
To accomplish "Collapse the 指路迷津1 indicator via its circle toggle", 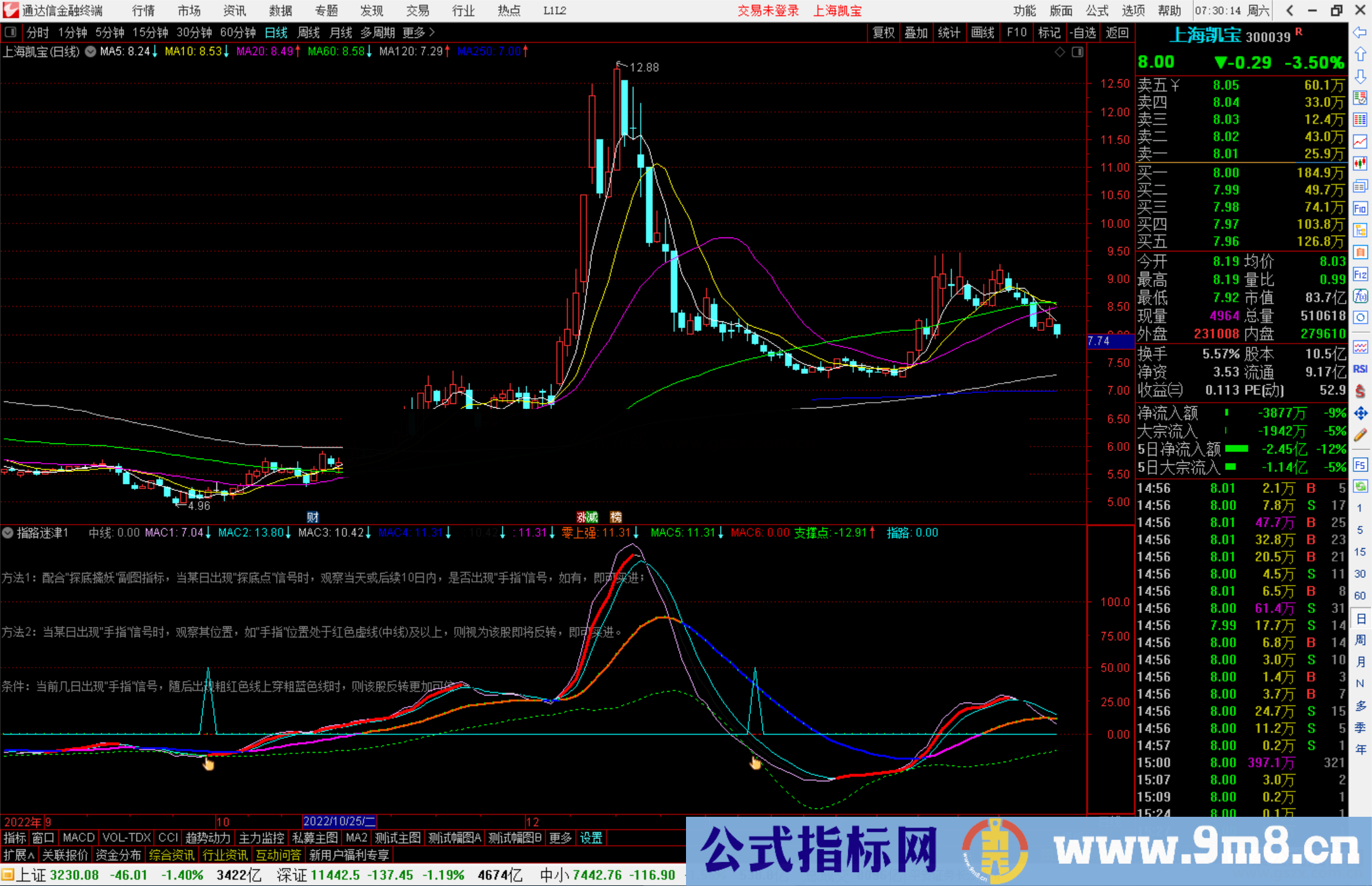I will point(8,533).
